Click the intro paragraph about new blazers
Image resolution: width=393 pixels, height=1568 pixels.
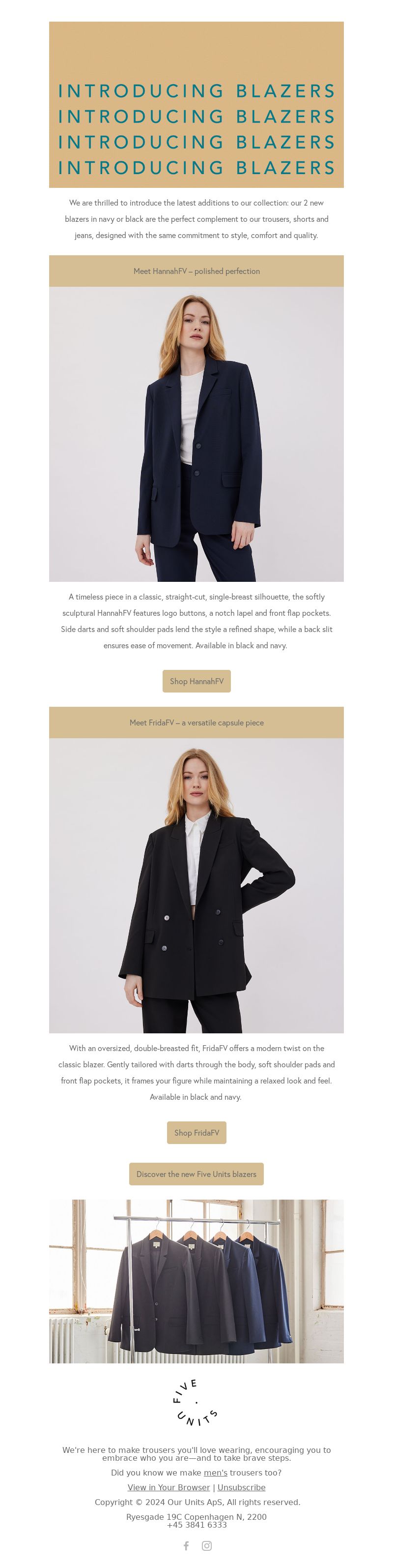click(x=196, y=219)
